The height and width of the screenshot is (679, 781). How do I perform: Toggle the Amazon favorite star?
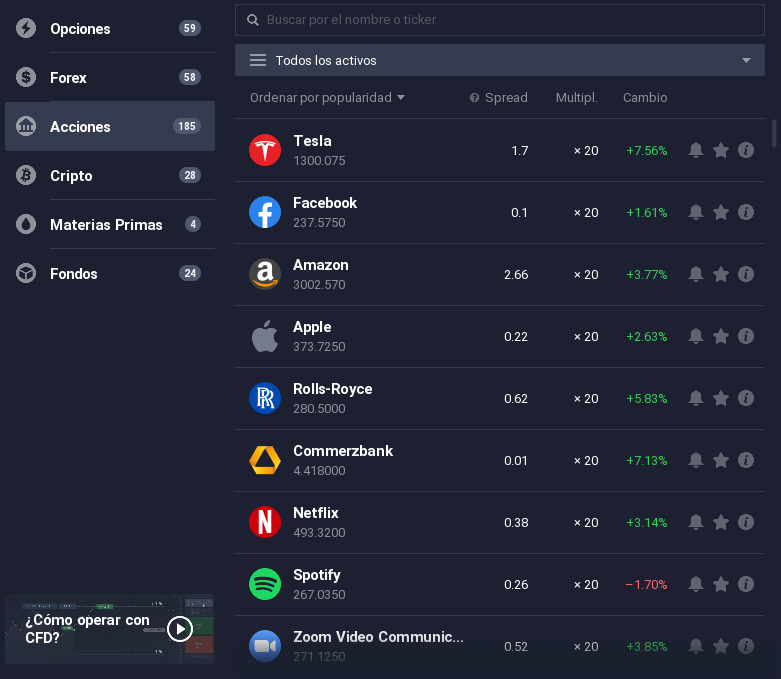721,274
